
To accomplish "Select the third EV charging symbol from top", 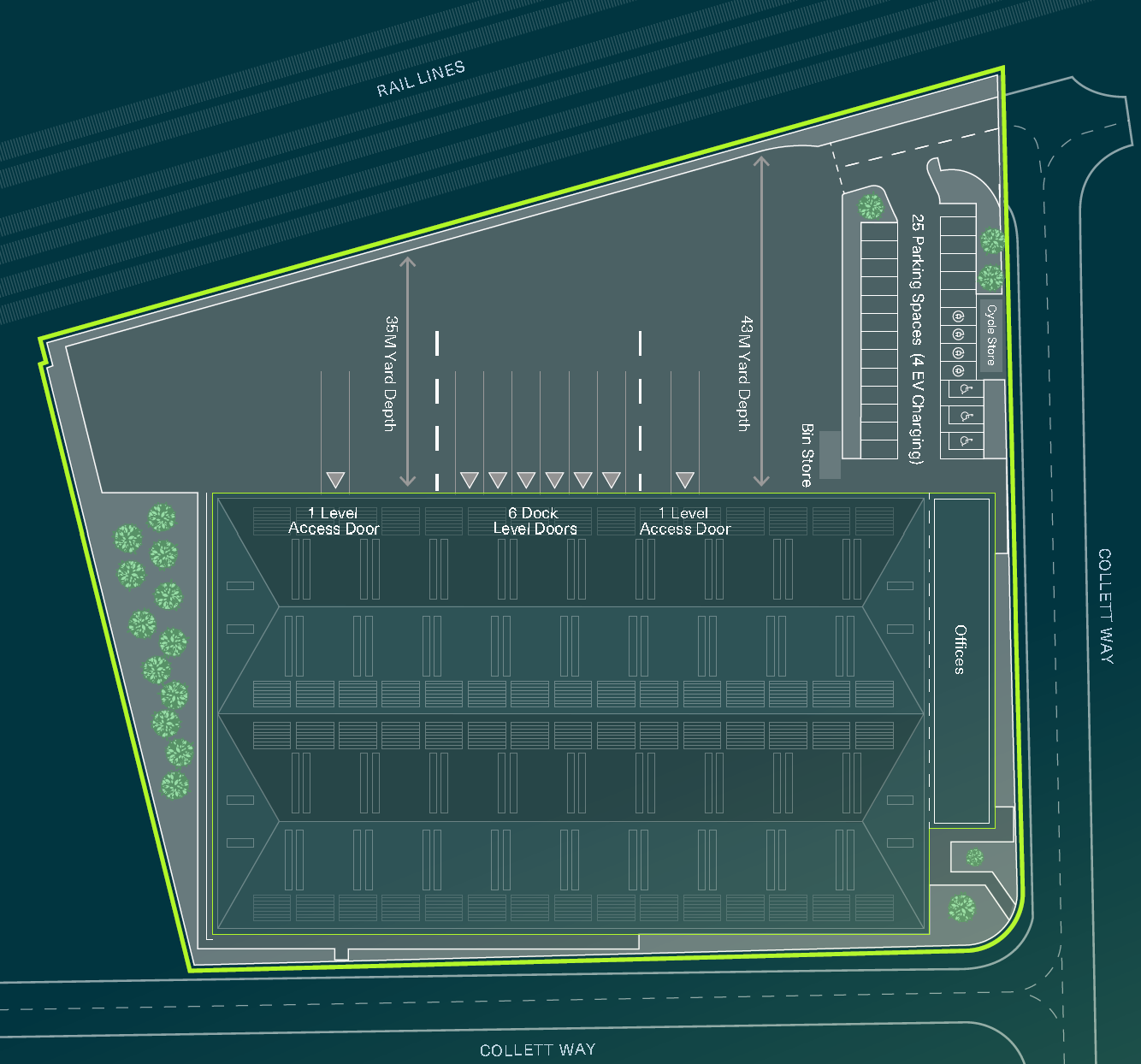I will click(958, 352).
